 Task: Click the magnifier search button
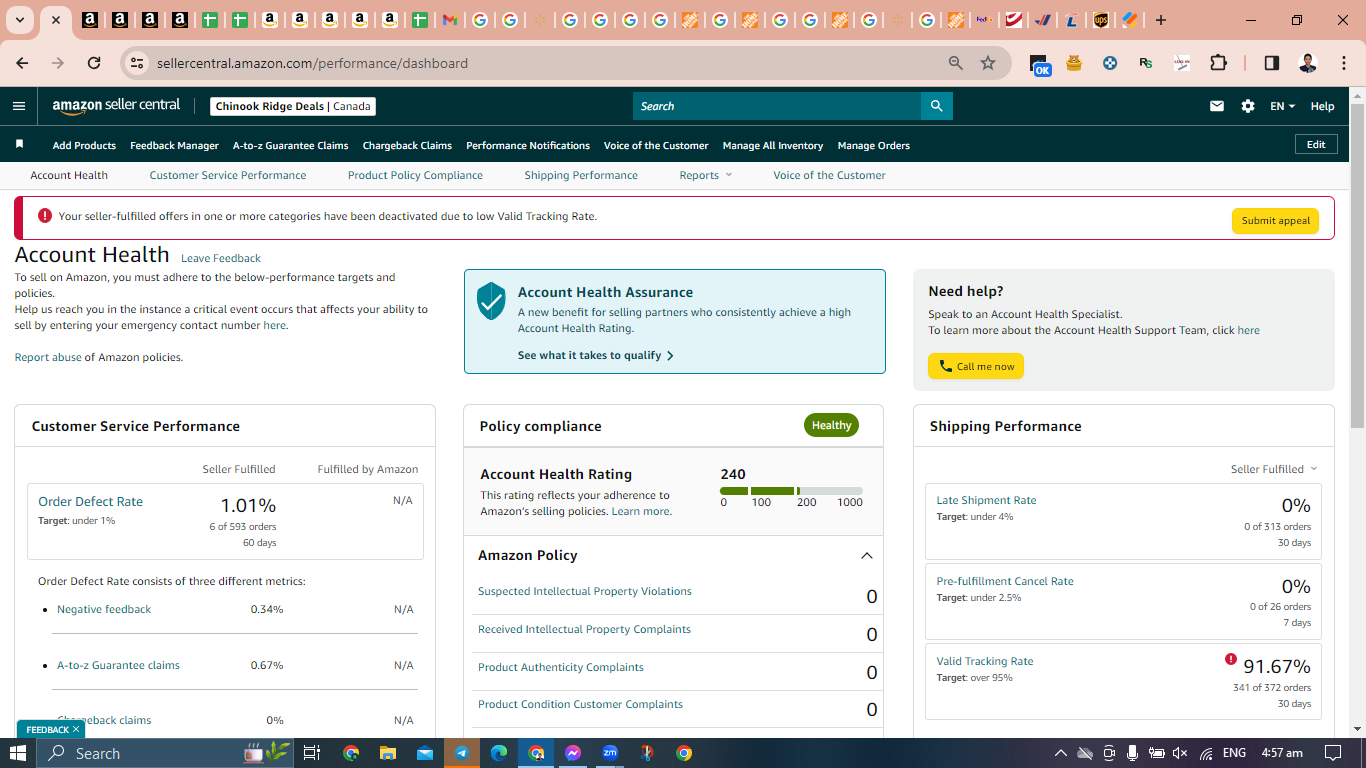(936, 106)
